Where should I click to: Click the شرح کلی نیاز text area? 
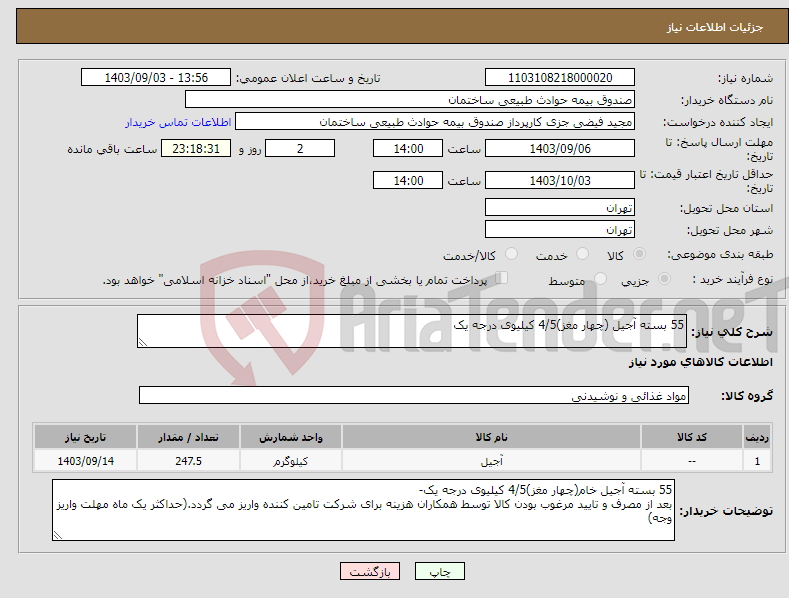click(412, 331)
